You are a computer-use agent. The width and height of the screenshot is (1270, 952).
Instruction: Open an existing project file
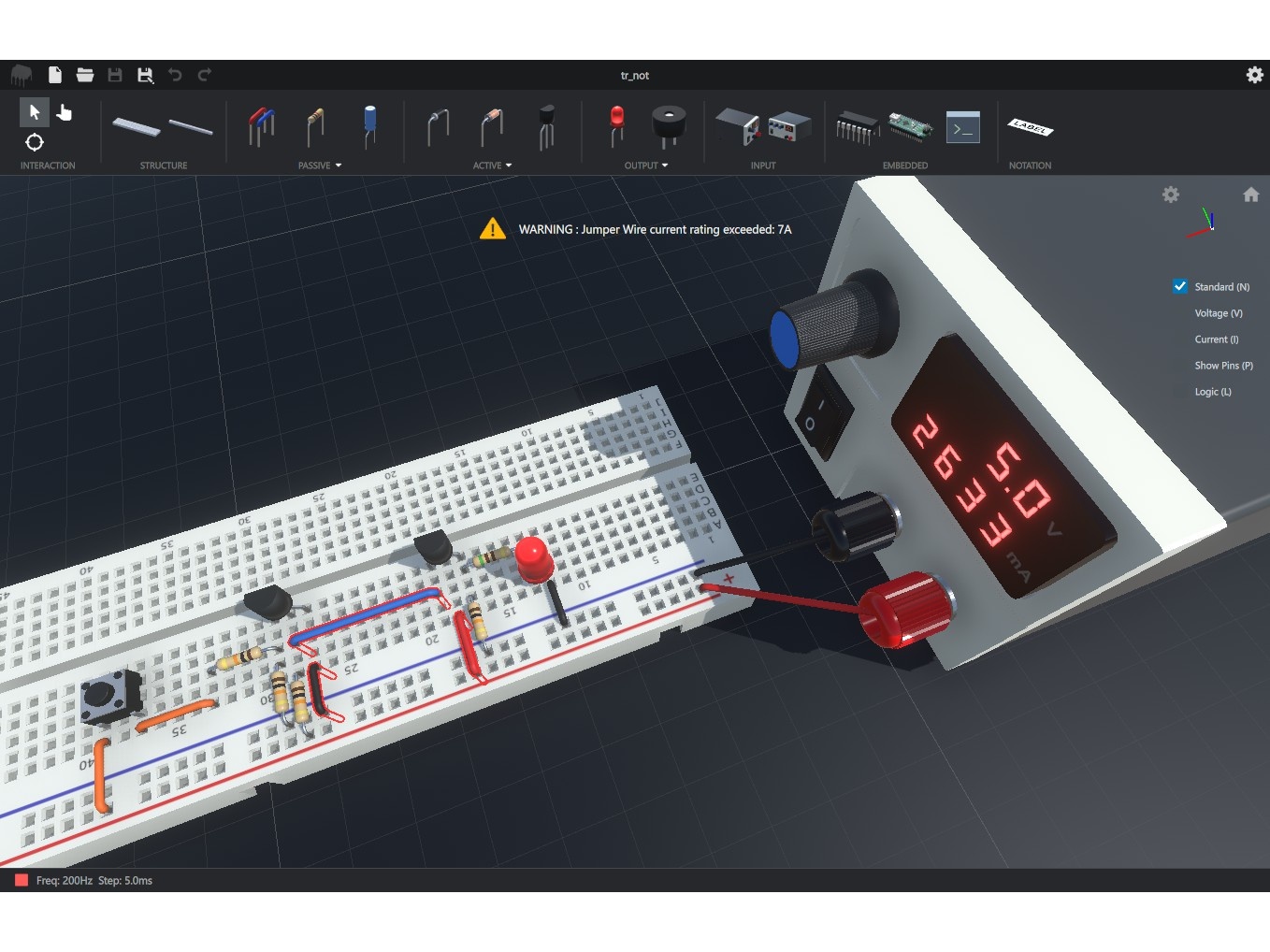coord(85,75)
